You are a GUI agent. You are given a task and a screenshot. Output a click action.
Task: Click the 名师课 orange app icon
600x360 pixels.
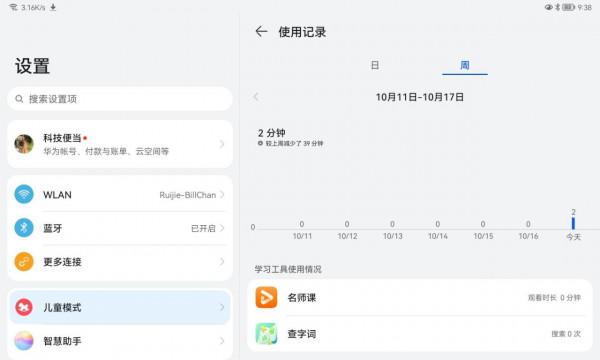click(266, 297)
